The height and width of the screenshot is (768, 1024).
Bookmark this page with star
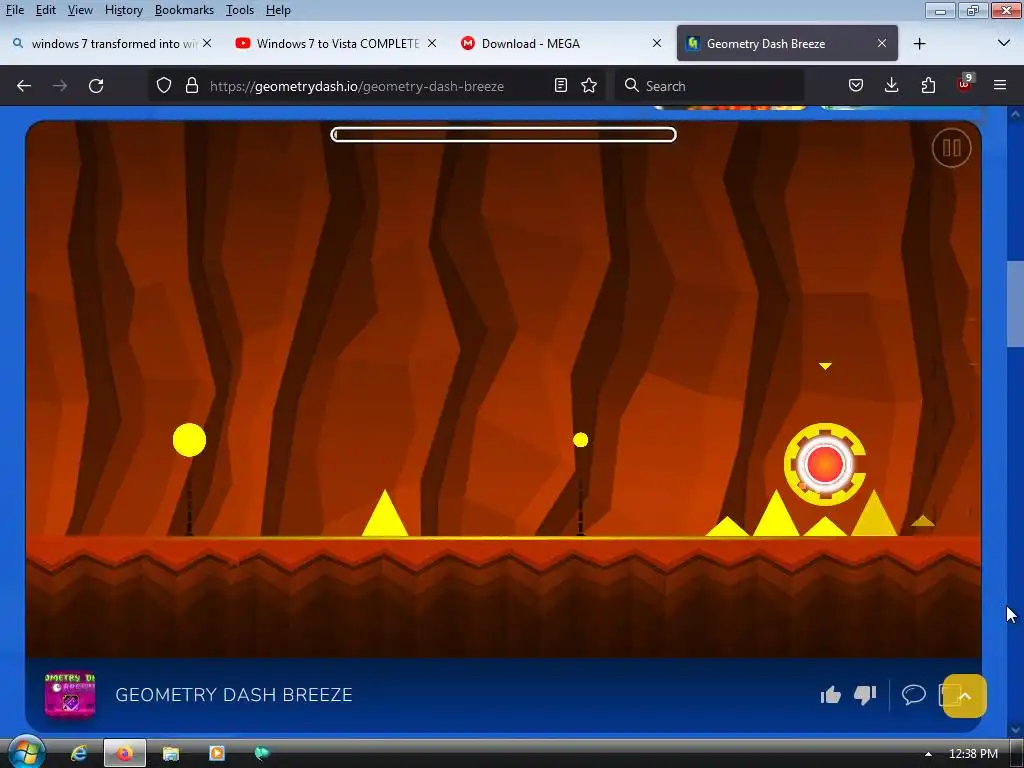[589, 86]
